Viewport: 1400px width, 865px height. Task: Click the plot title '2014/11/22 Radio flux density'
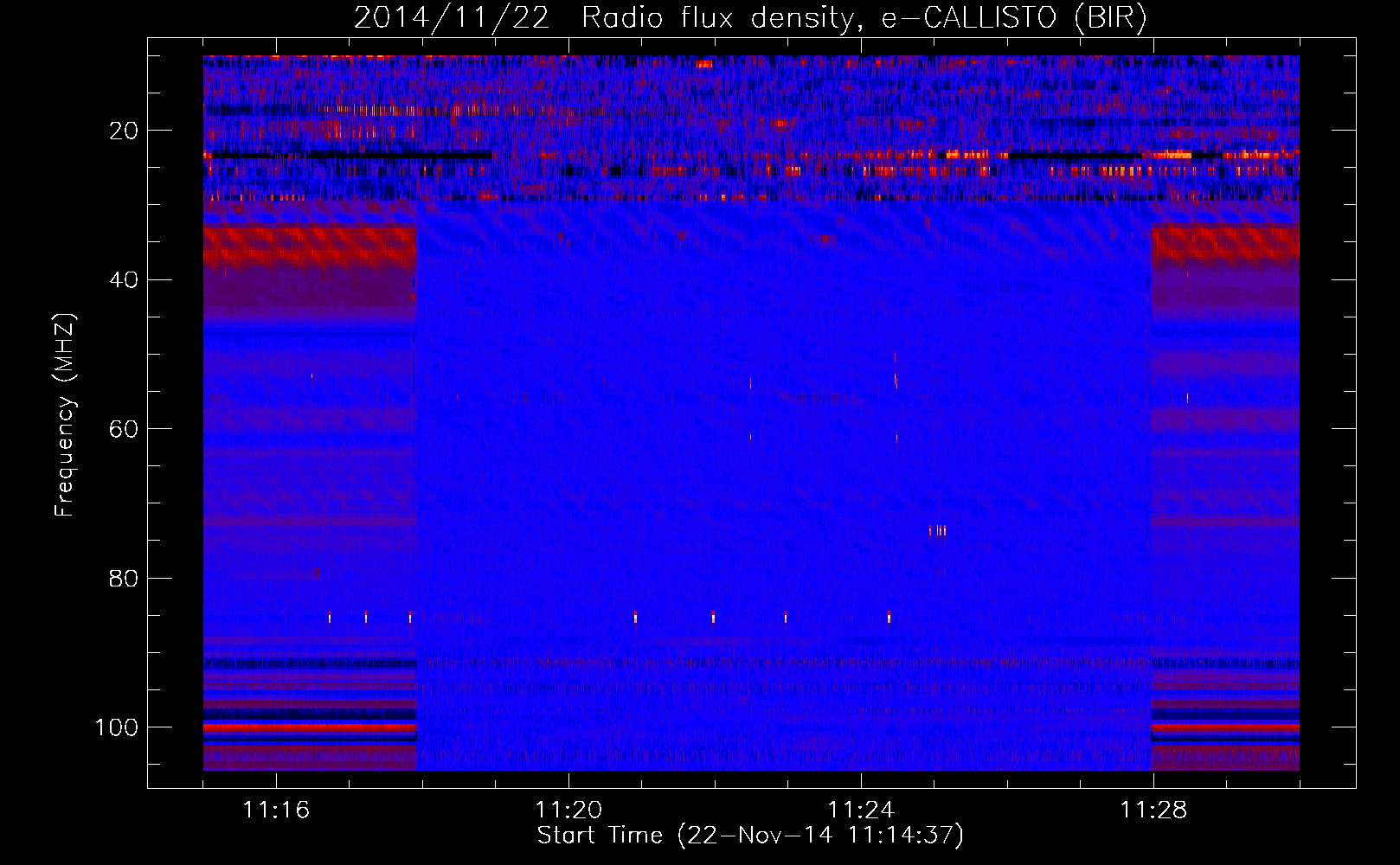pyautogui.click(x=749, y=19)
